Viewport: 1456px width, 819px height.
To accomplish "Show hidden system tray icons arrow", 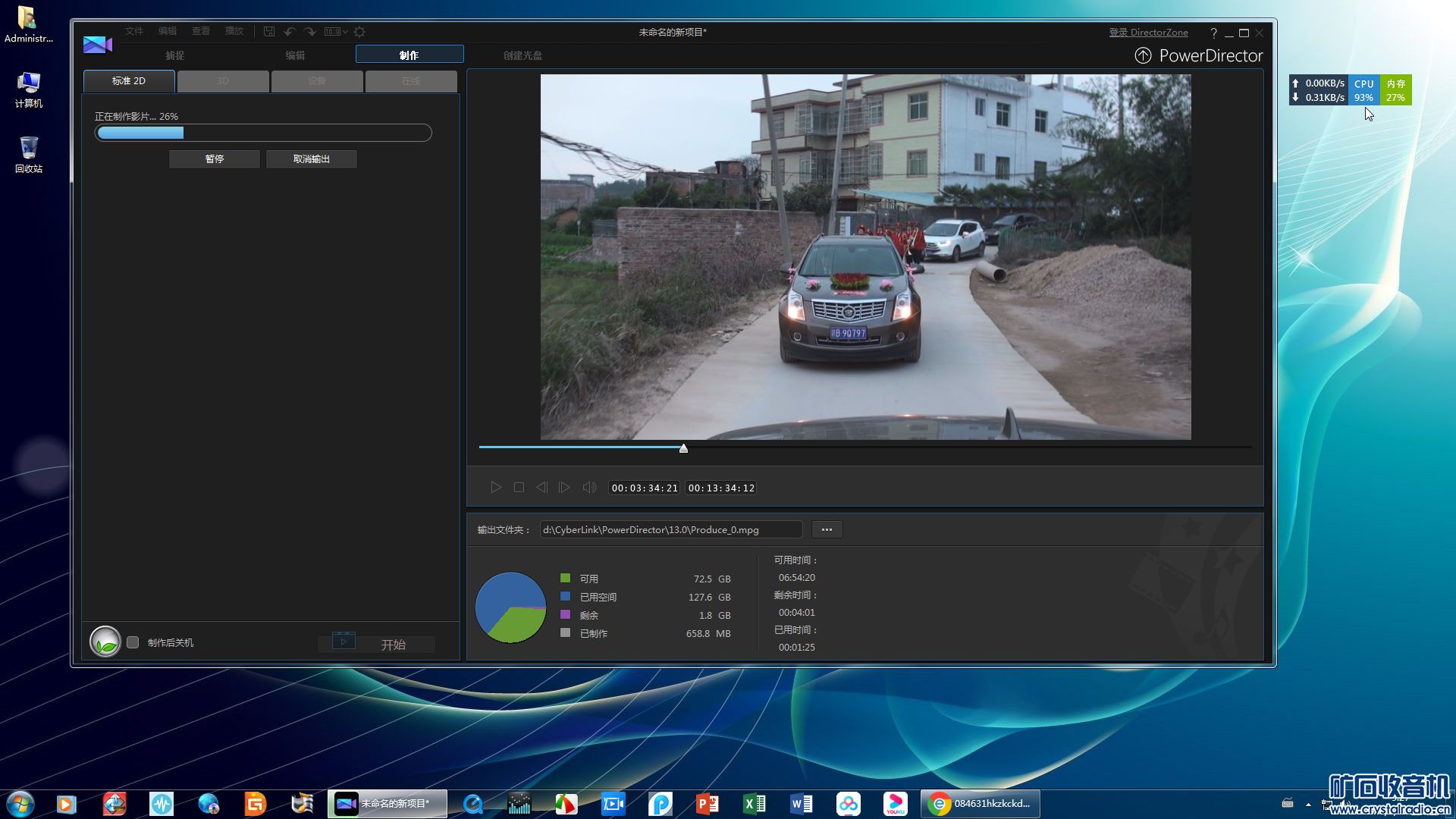I will point(1308,804).
